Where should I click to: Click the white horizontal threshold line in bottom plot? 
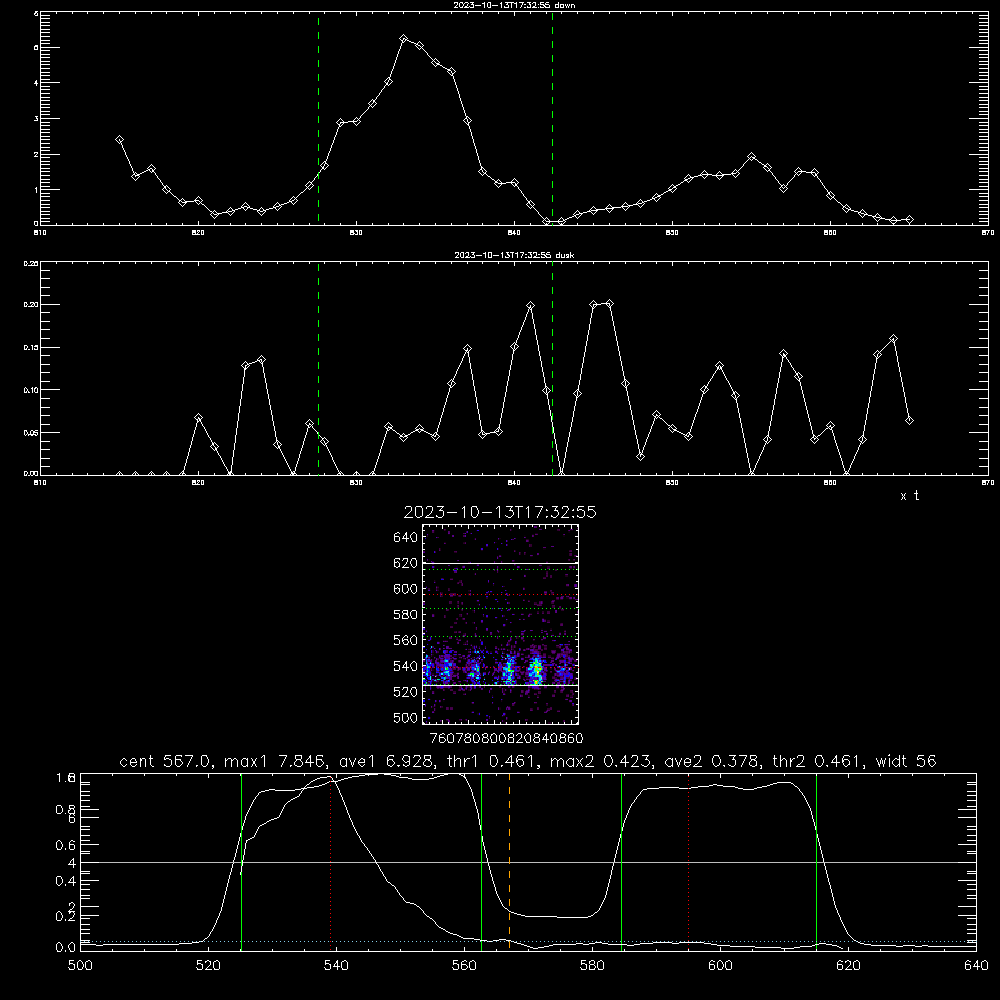click(x=528, y=862)
